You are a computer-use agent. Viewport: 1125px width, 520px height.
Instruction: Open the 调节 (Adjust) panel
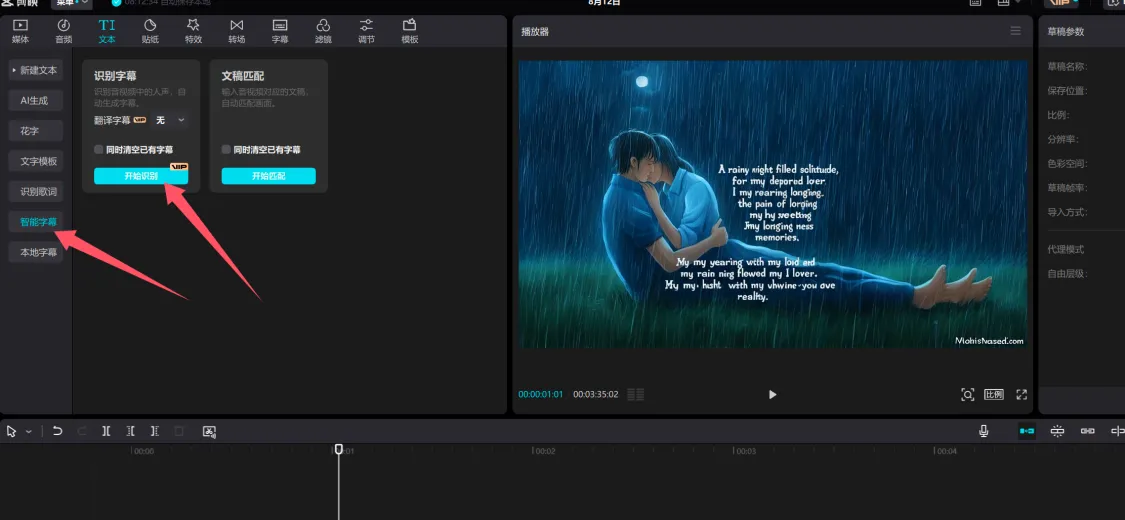point(366,30)
